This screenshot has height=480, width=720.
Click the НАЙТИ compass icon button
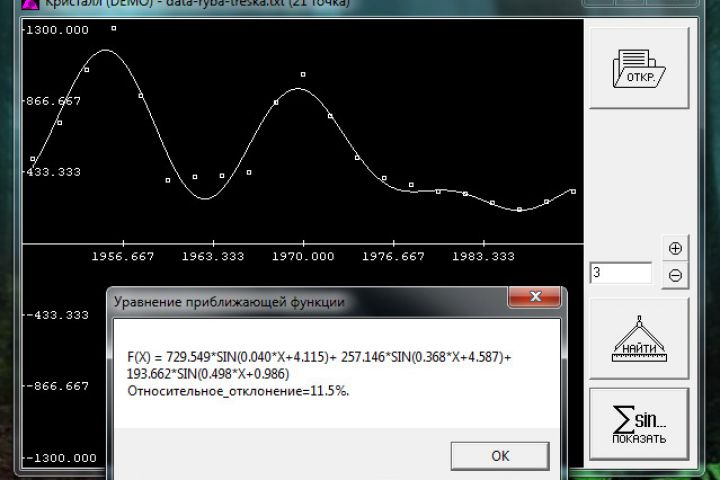(x=639, y=339)
